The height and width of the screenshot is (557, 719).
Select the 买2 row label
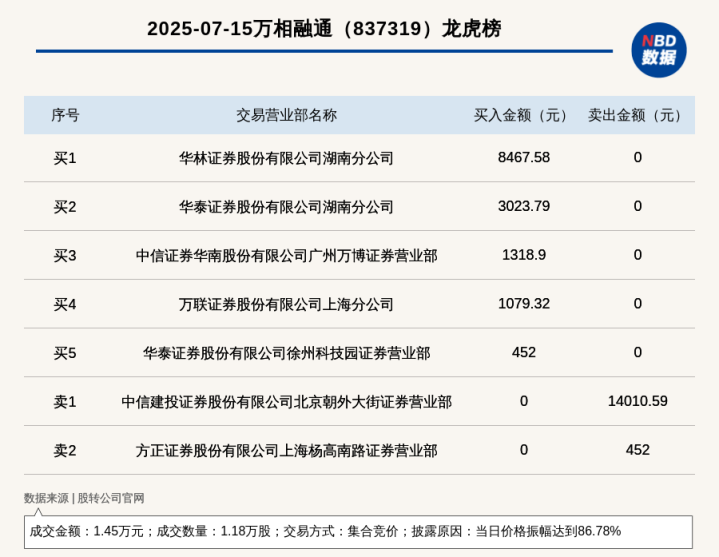tap(65, 207)
